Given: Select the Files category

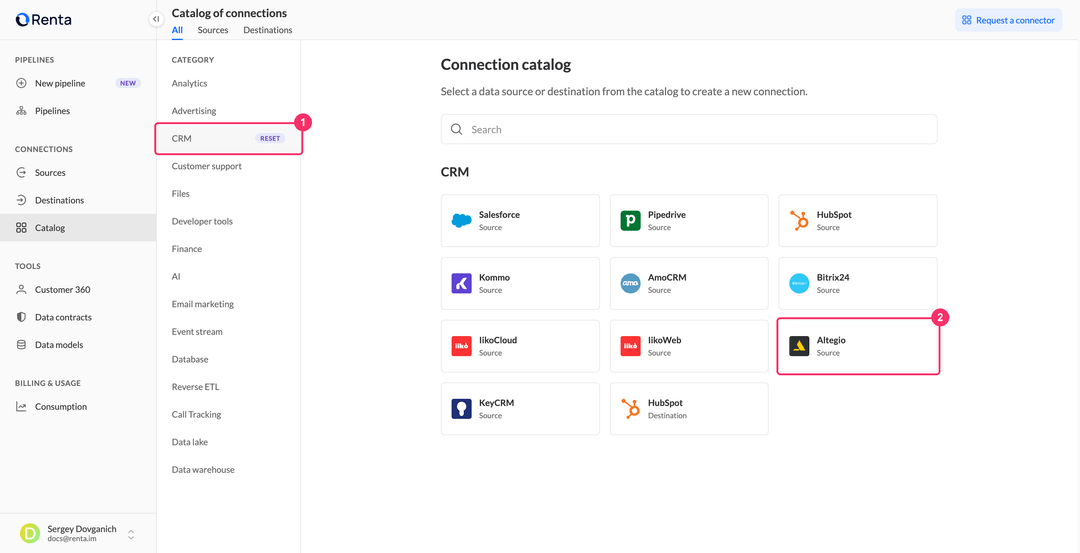Looking at the screenshot, I should (x=180, y=194).
